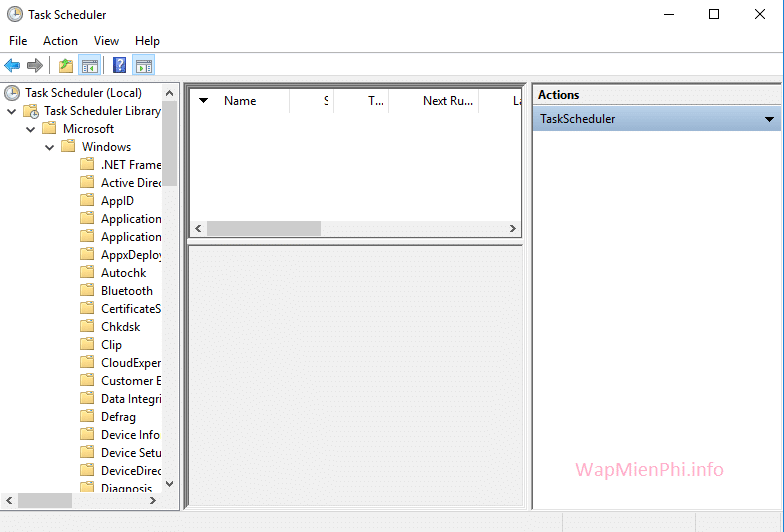Click the Back arrow toolbar icon
Image resolution: width=784 pixels, height=532 pixels.
point(12,65)
